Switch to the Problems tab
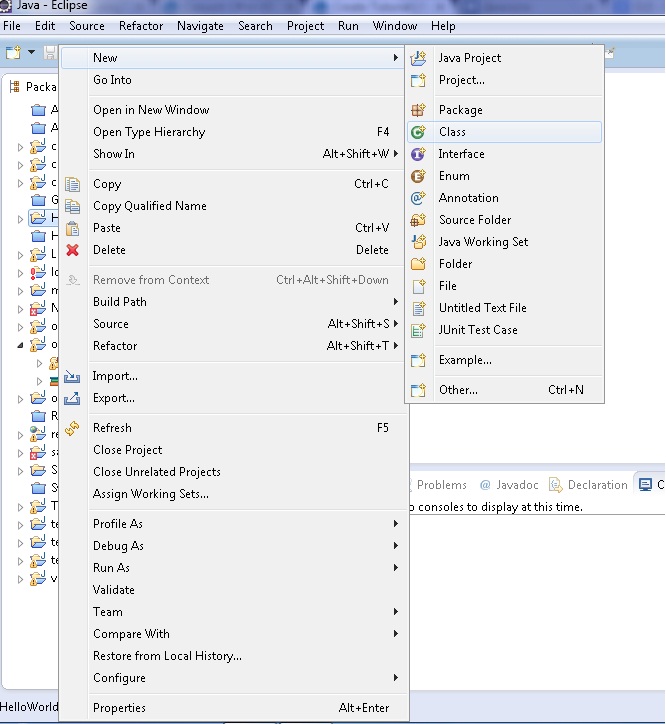Viewport: 666px width, 724px height. 442,485
